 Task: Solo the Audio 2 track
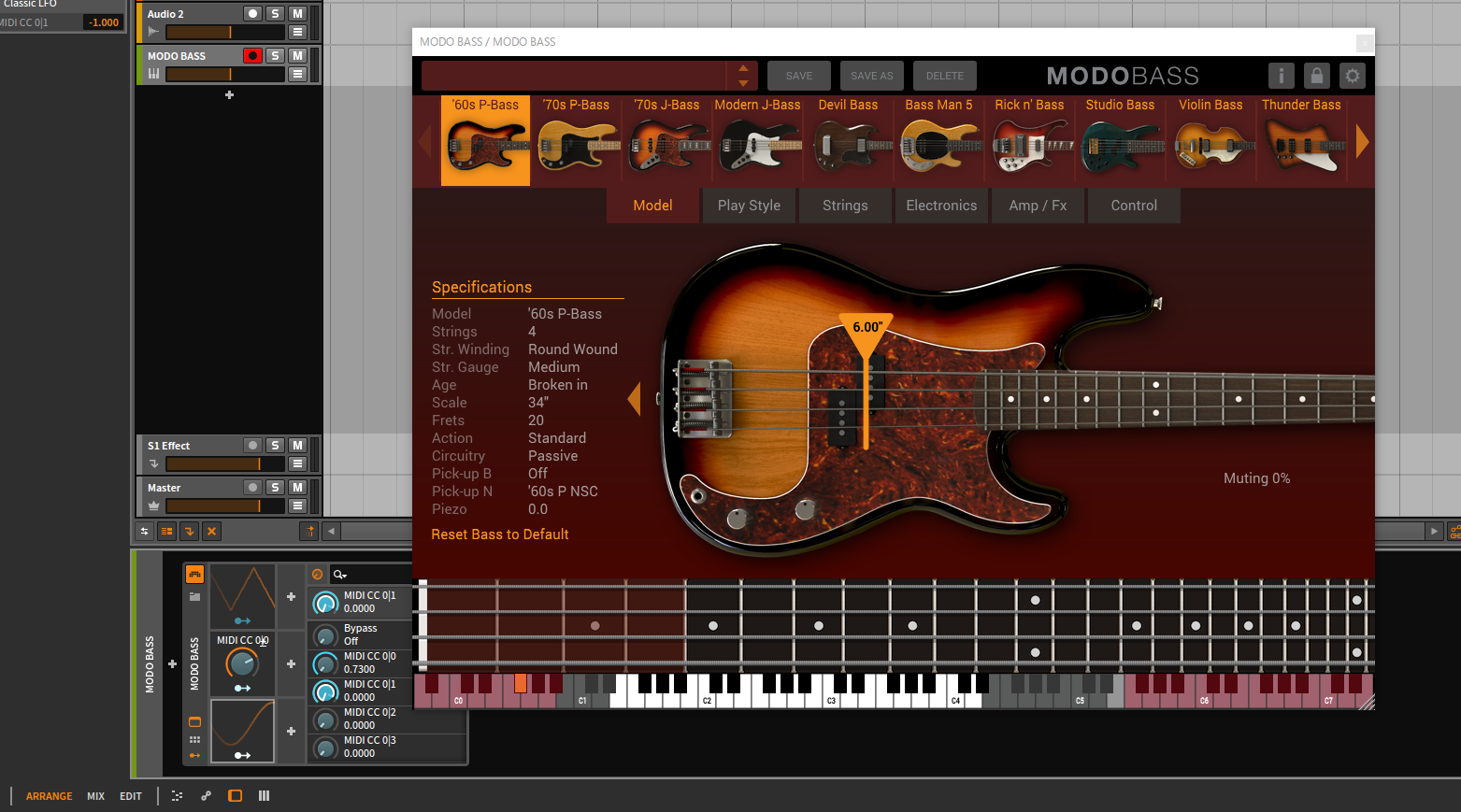point(275,14)
